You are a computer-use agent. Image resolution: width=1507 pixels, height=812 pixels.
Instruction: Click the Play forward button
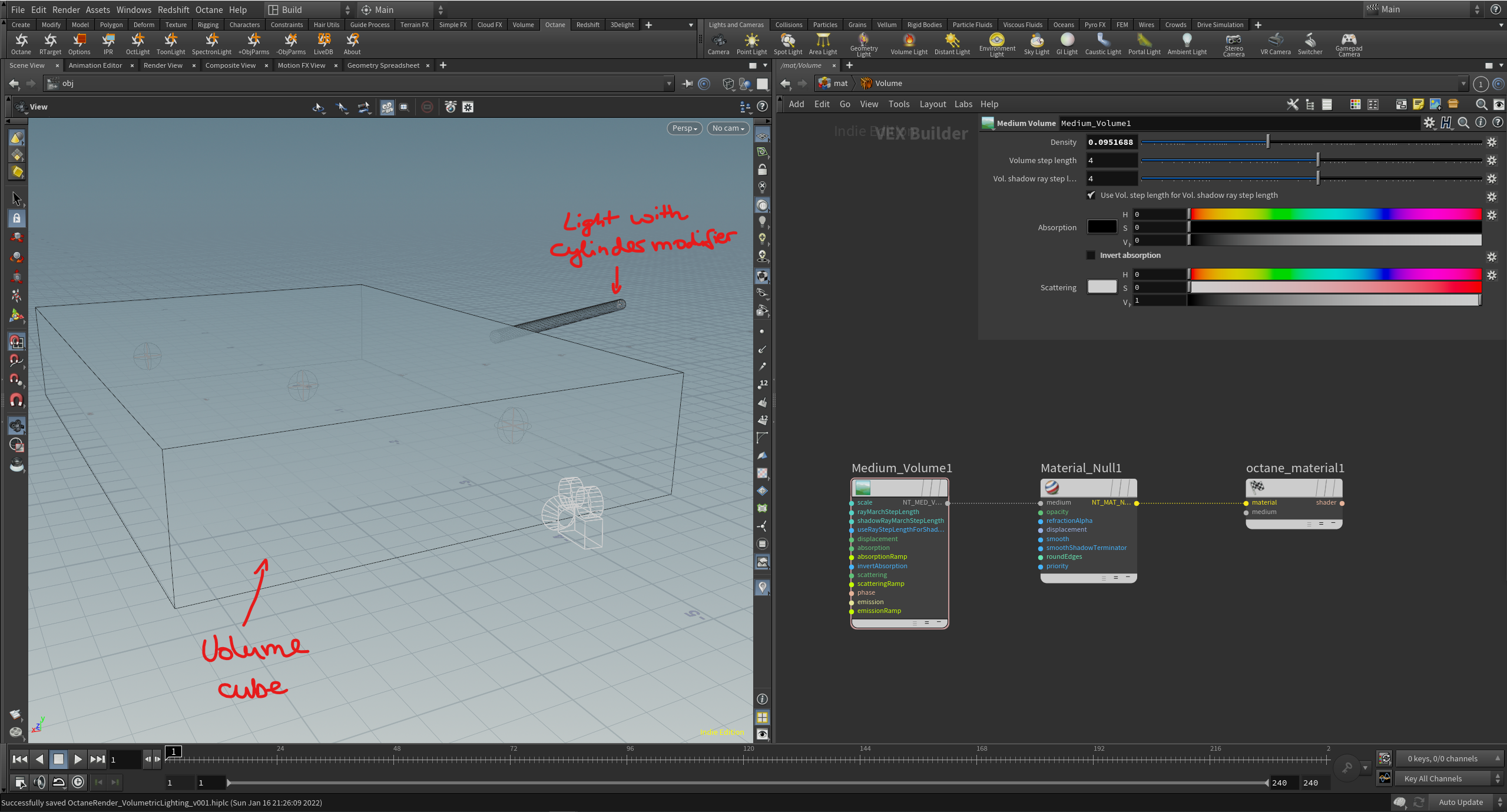[78, 759]
